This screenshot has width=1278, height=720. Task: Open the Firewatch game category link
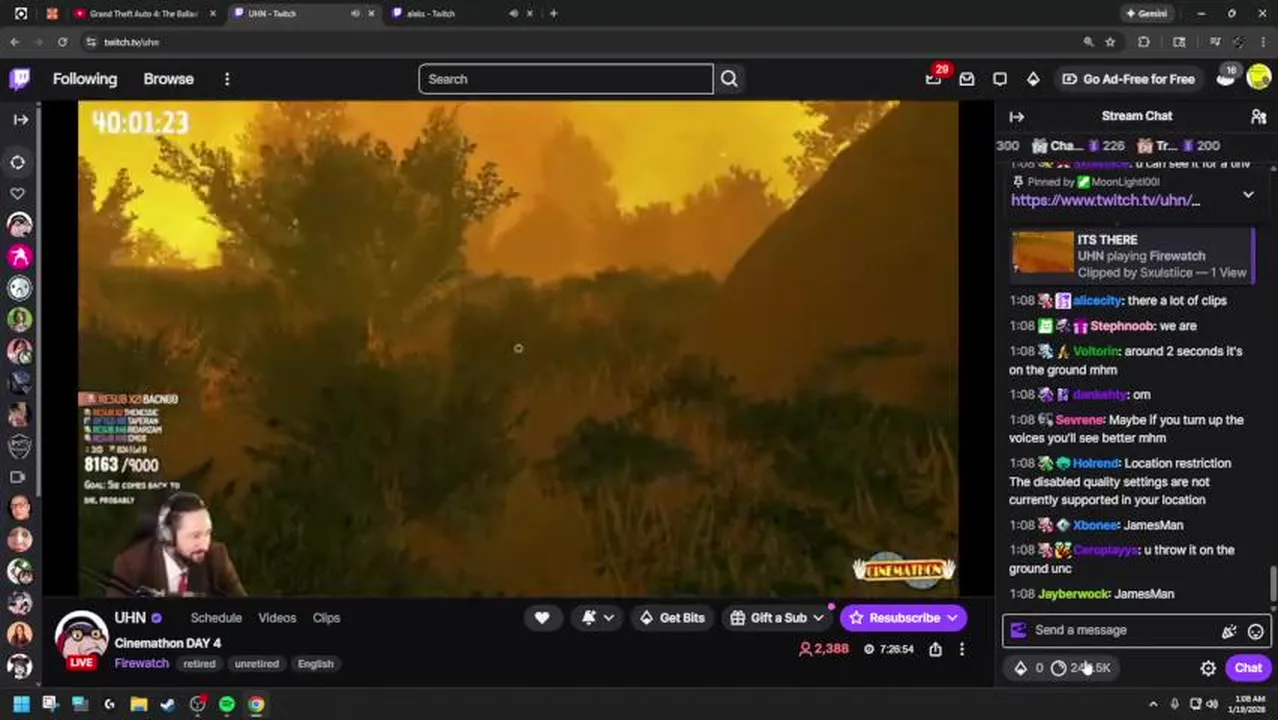click(x=141, y=663)
